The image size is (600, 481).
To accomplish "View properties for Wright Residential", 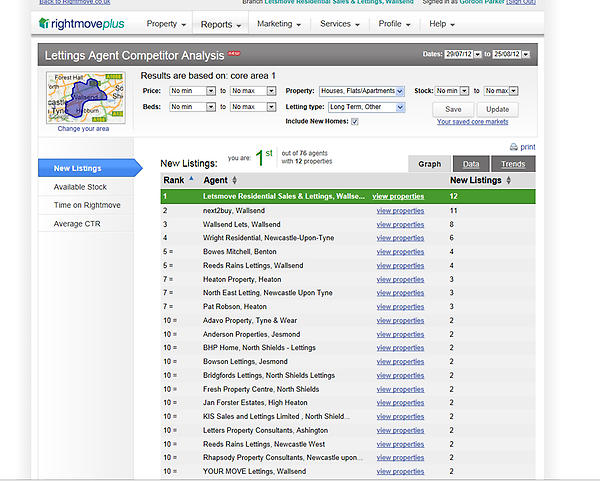I will [400, 238].
